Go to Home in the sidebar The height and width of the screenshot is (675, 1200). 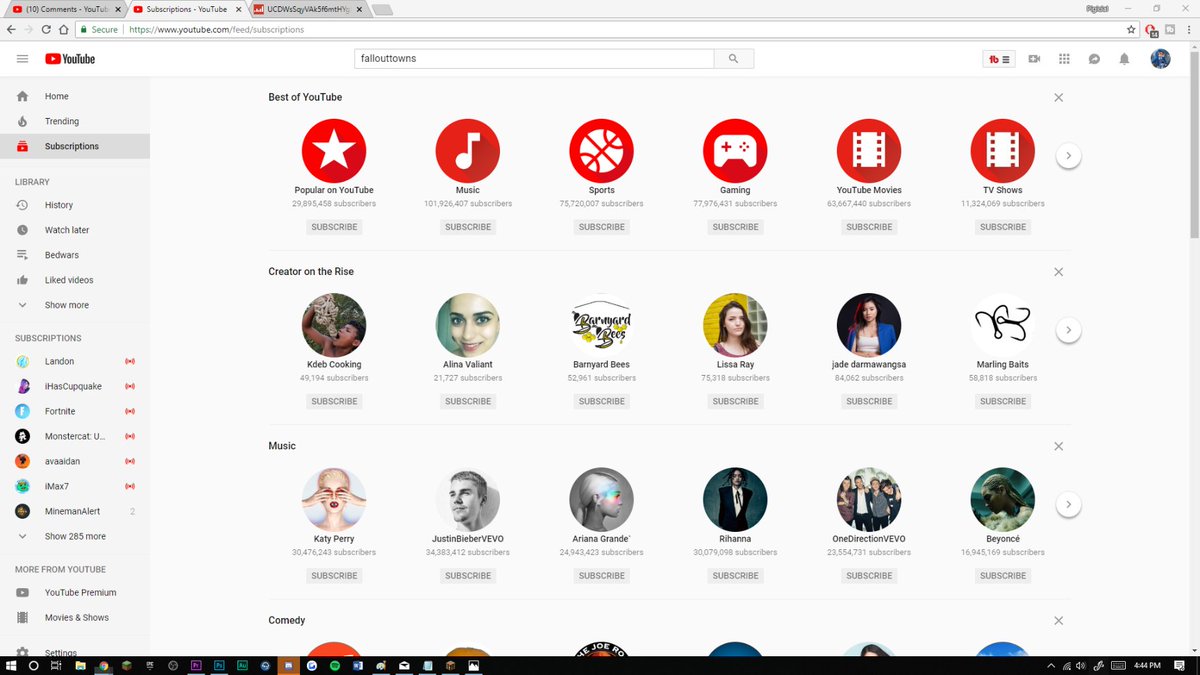click(x=75, y=96)
